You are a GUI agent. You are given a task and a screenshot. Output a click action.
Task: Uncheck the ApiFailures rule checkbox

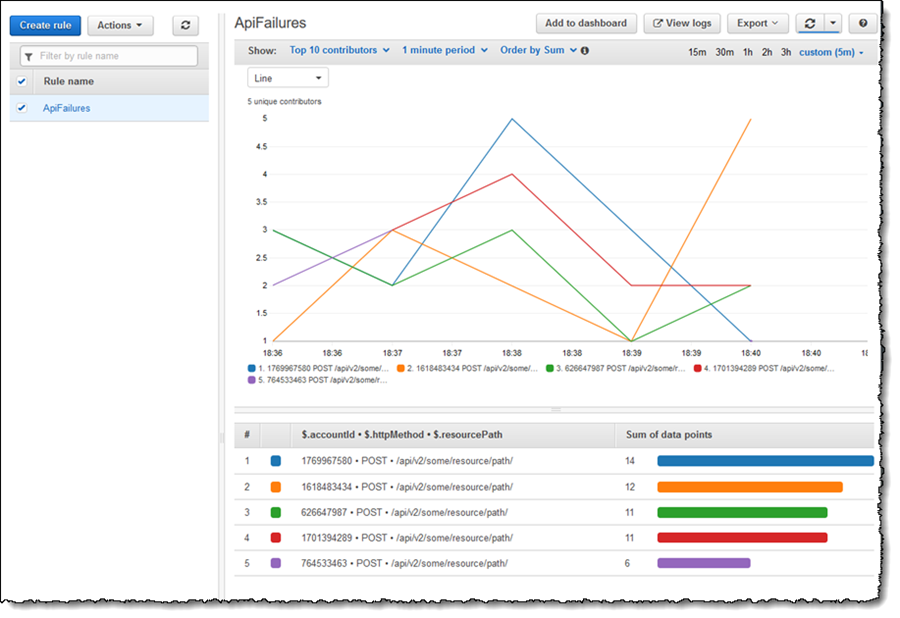tap(22, 108)
